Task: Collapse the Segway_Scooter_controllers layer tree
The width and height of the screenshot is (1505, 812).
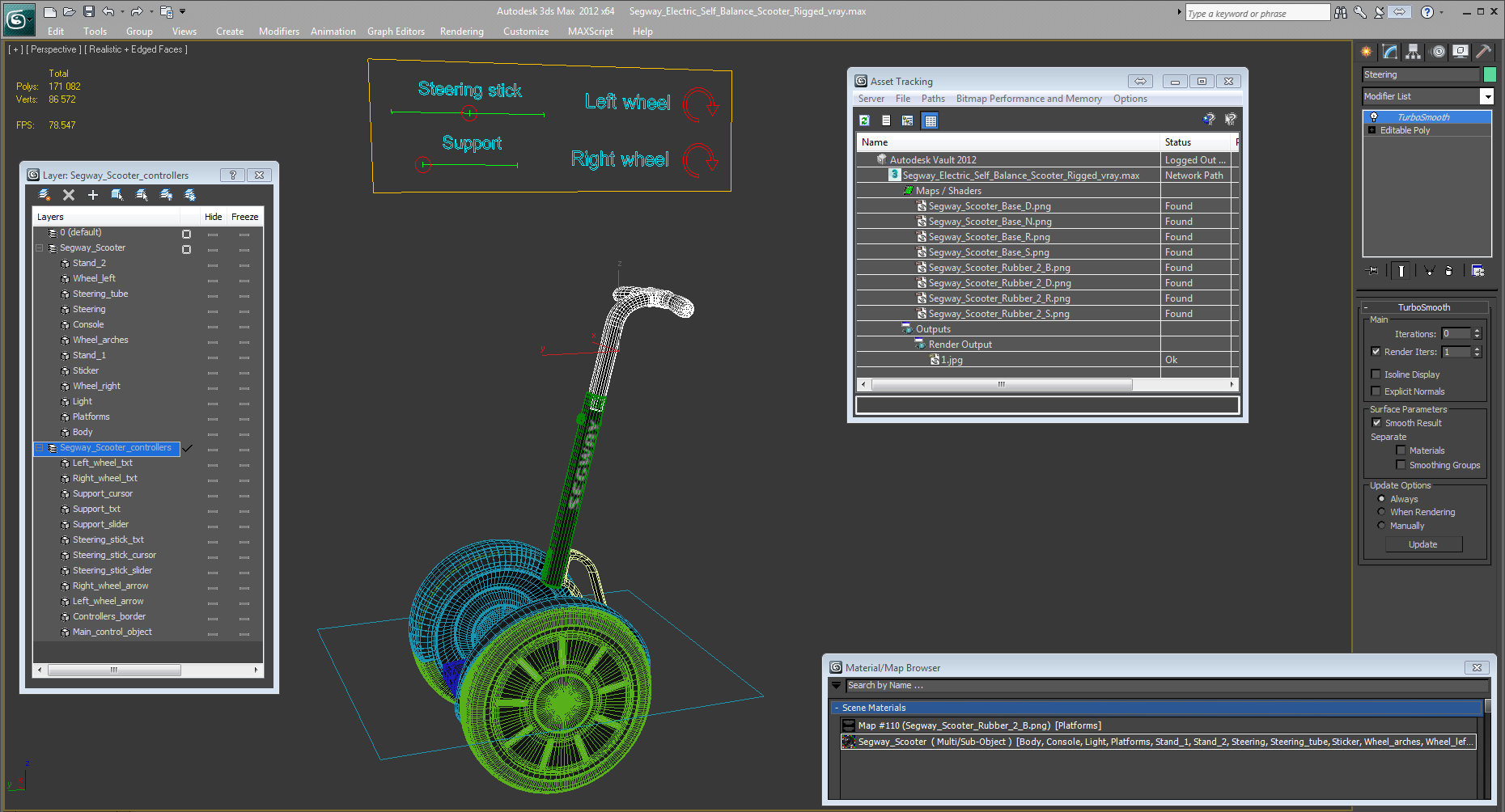Action: click(x=39, y=448)
